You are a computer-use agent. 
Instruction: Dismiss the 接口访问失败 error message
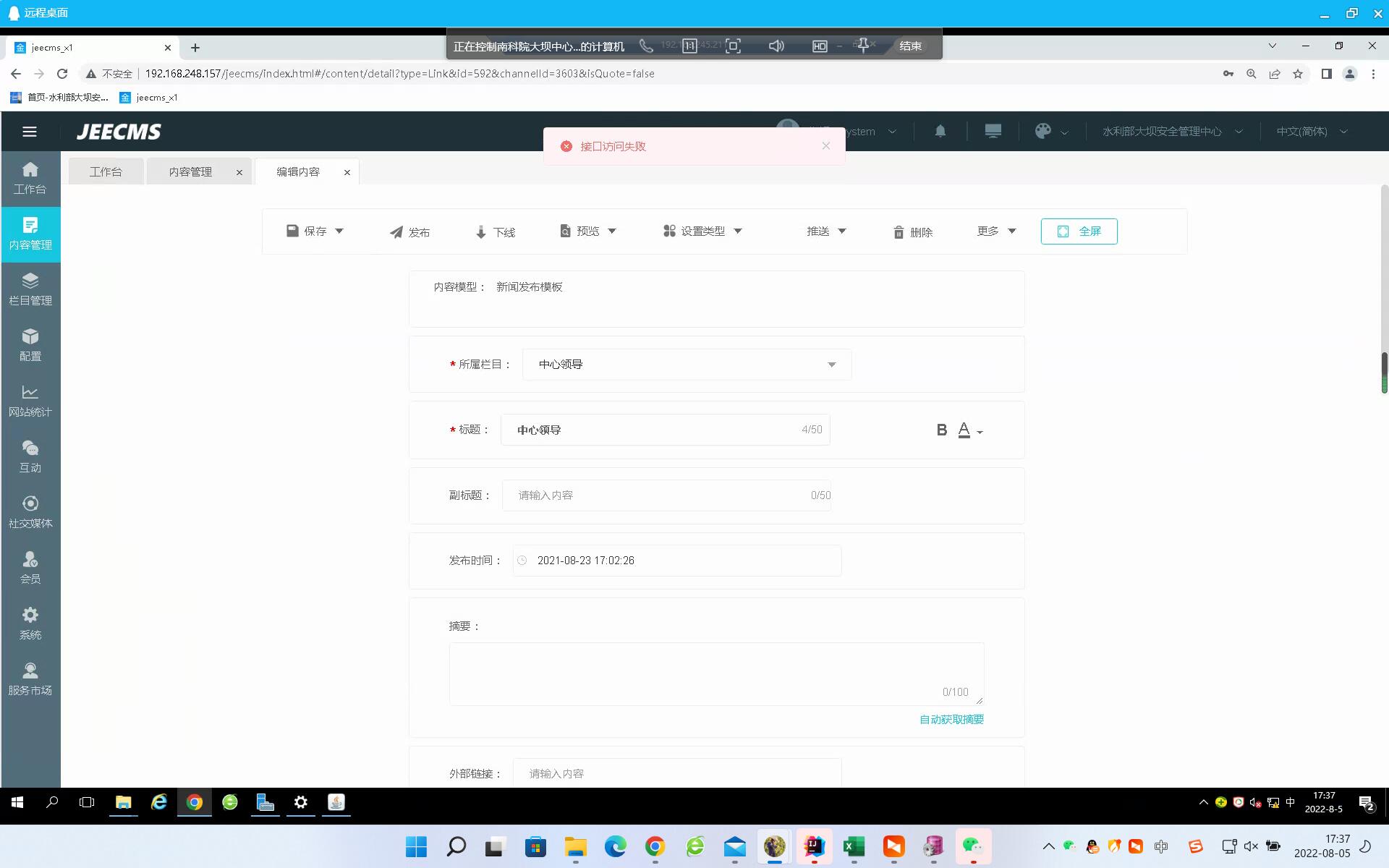(x=825, y=146)
